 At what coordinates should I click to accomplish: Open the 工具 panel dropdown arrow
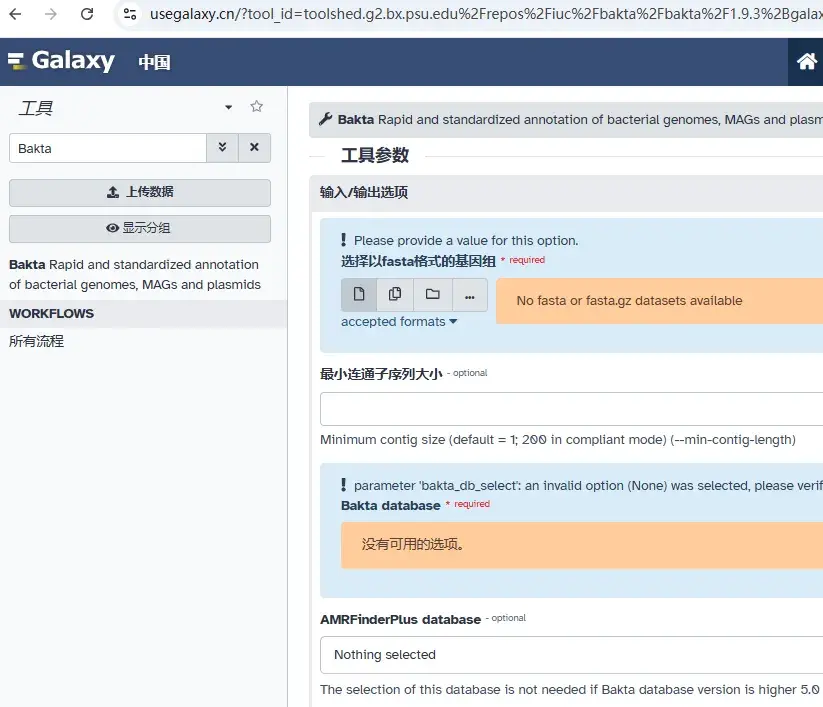coord(228,106)
